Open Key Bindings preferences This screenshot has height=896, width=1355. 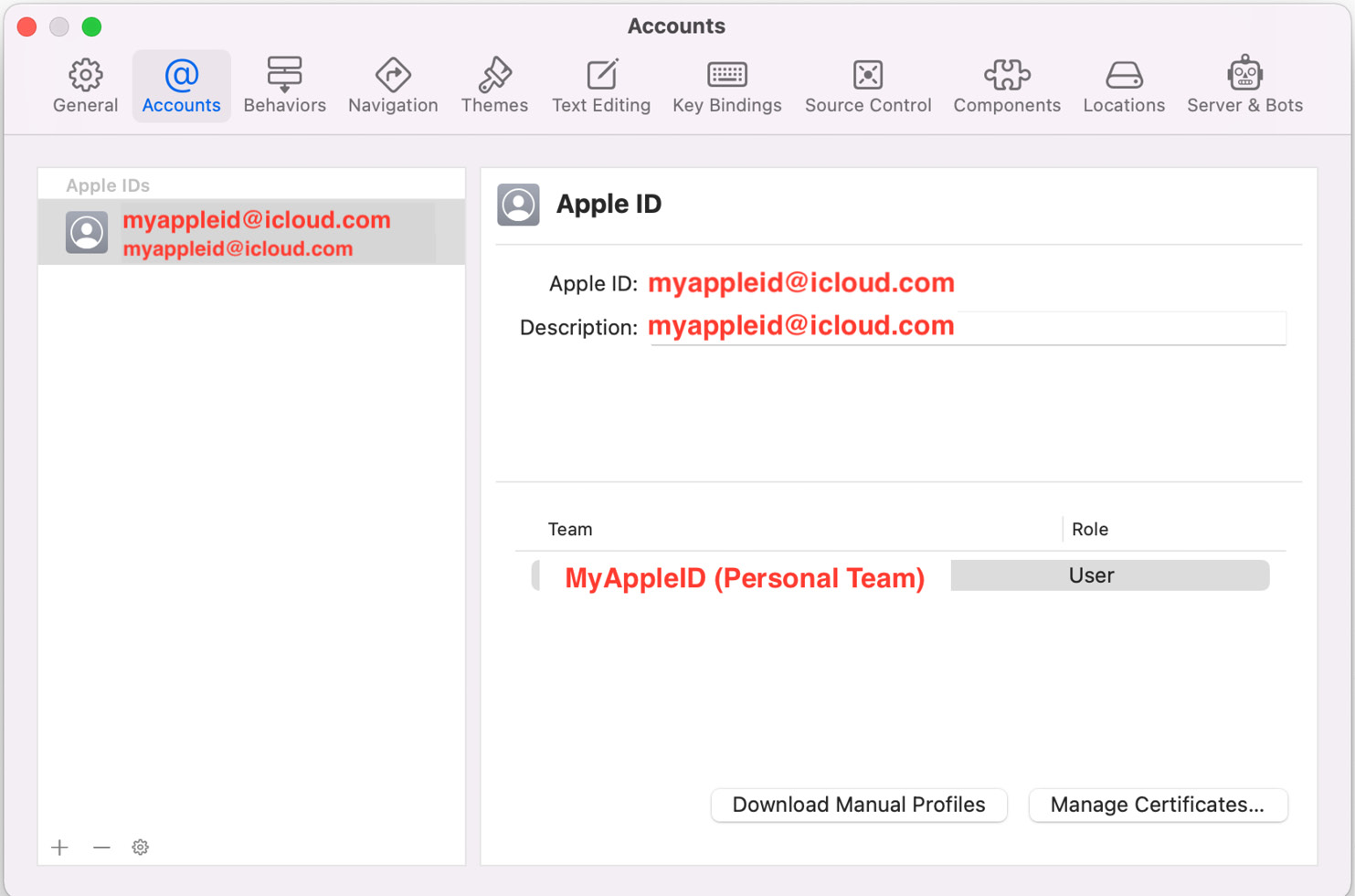point(727,86)
